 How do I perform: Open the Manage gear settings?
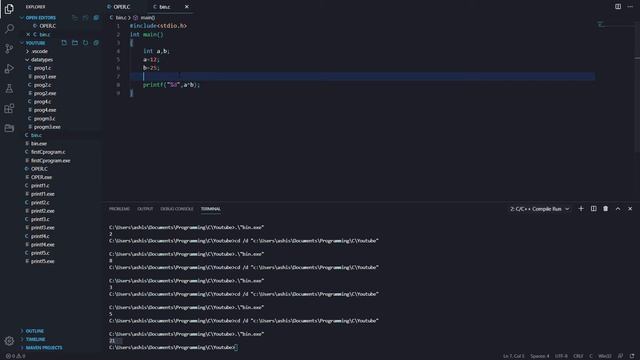click(x=9, y=341)
